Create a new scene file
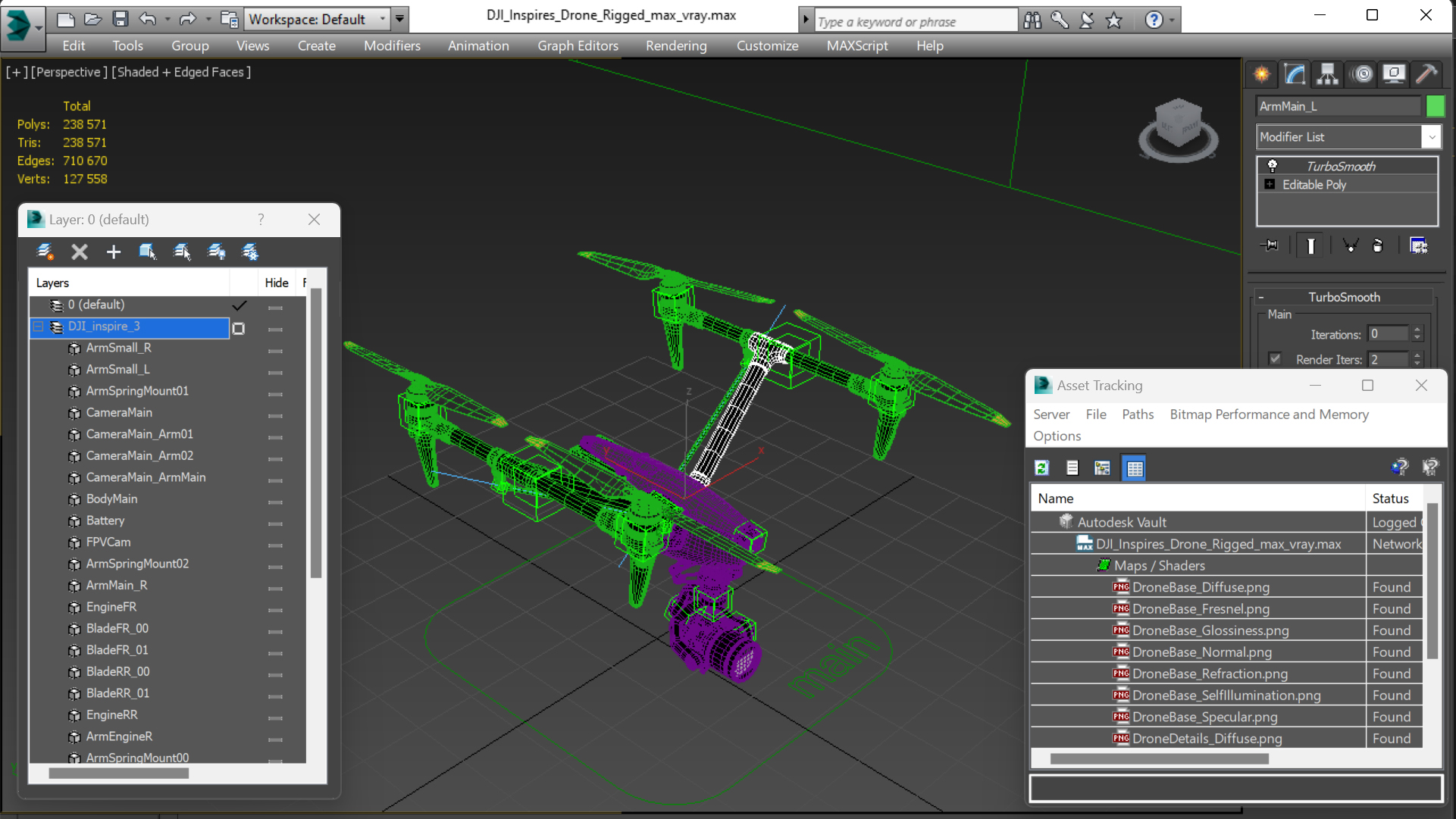The width and height of the screenshot is (1456, 819). [x=66, y=19]
